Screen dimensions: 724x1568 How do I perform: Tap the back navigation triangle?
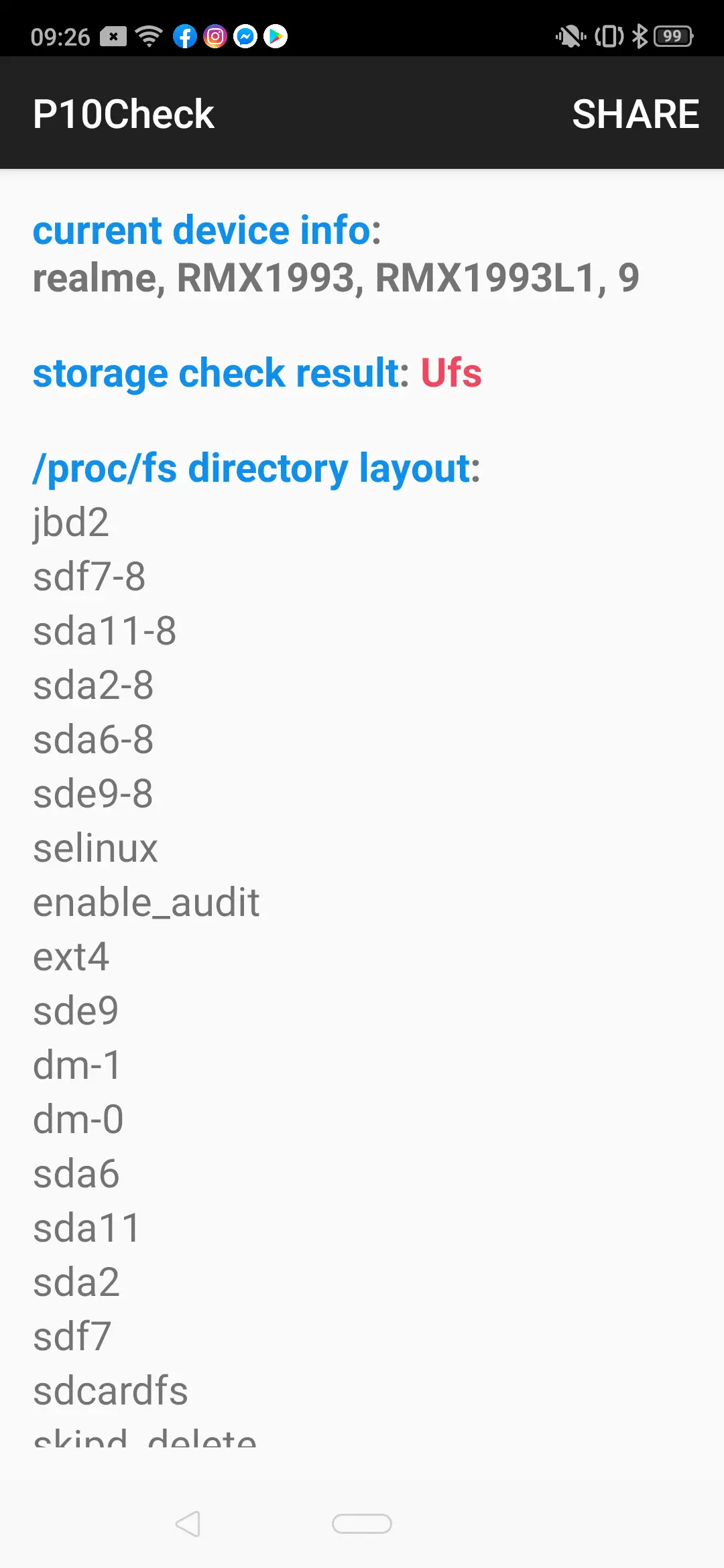(188, 1523)
